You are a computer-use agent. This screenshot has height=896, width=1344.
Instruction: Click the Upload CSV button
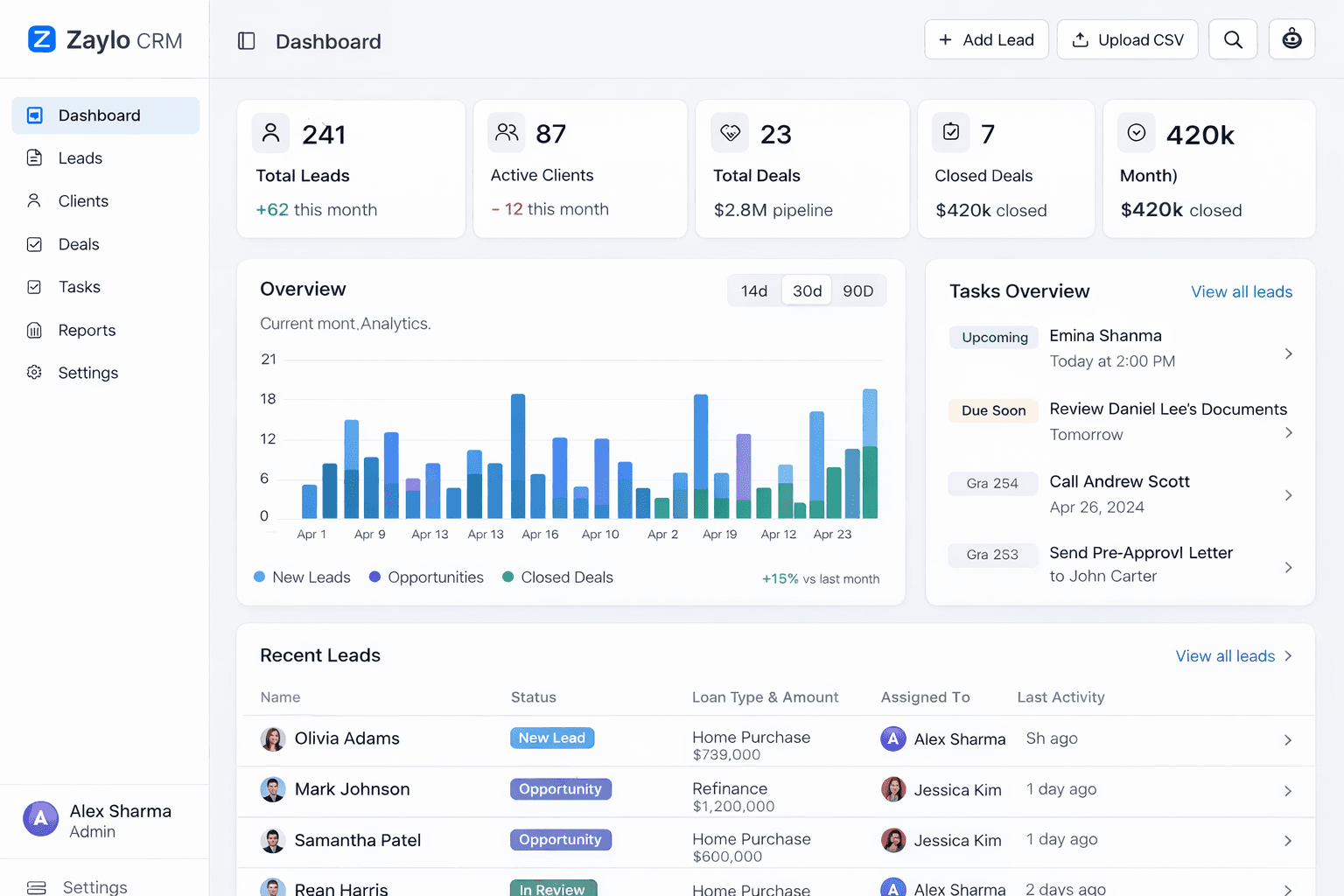(x=1127, y=39)
